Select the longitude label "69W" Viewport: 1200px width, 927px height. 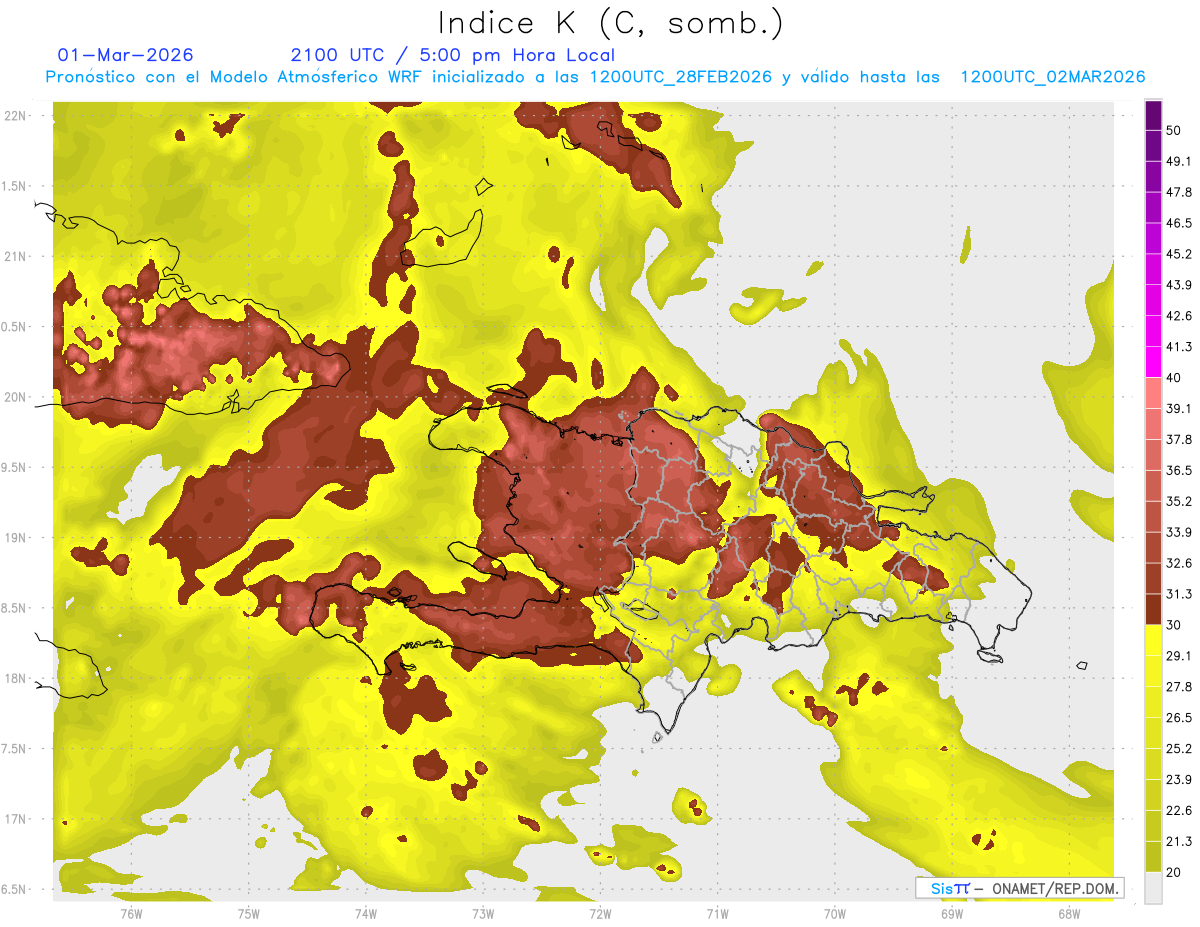click(x=952, y=913)
